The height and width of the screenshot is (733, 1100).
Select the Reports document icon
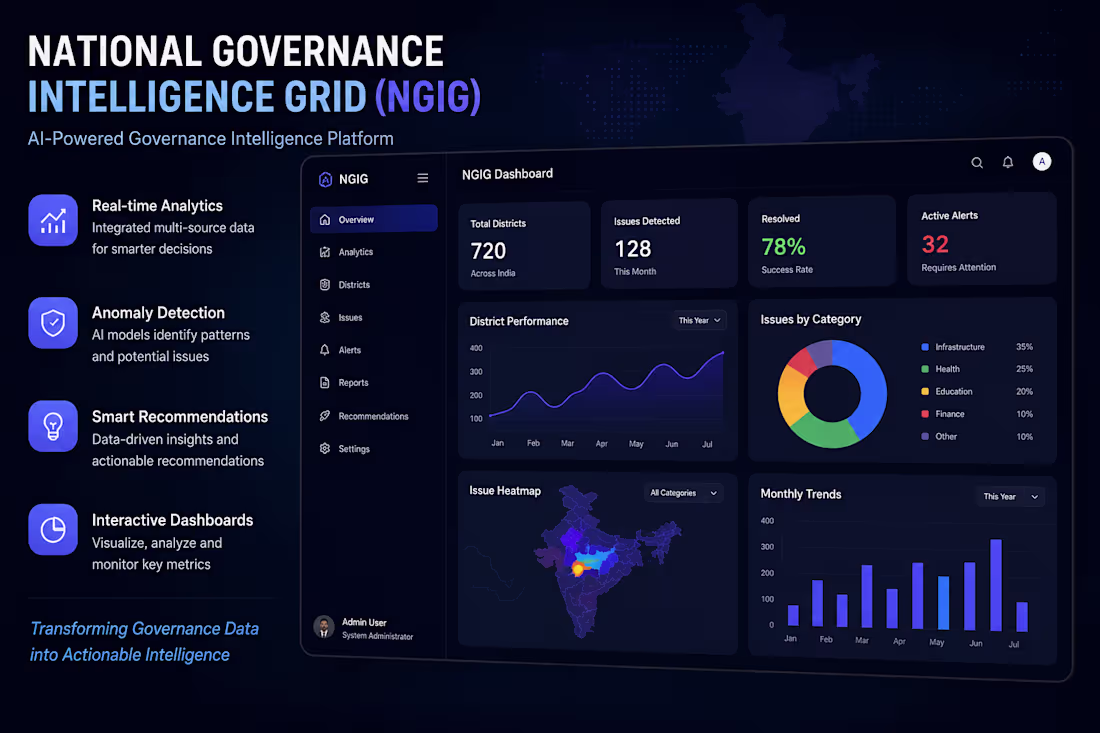(x=325, y=382)
